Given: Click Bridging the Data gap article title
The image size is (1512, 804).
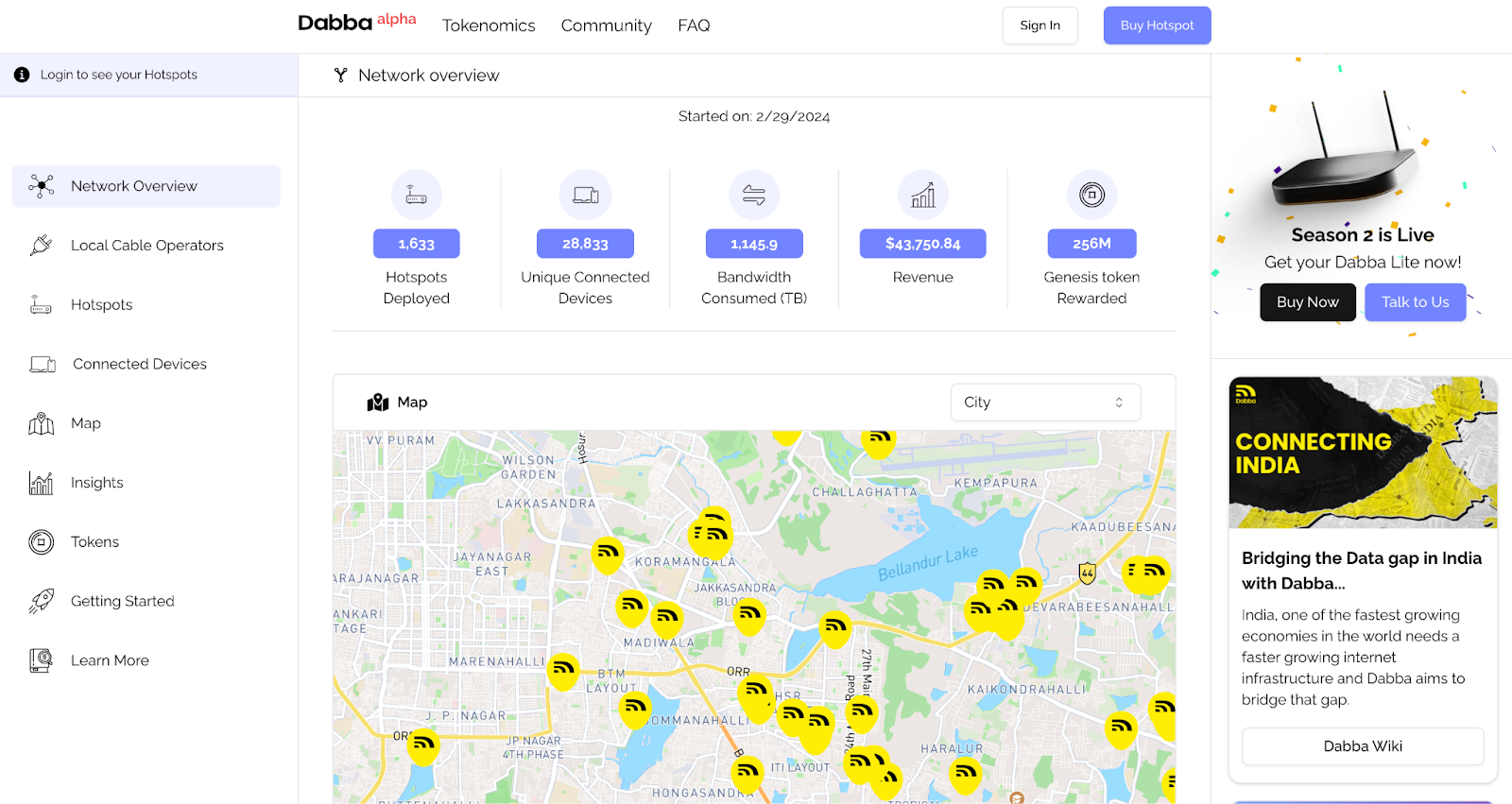Looking at the screenshot, I should pos(1362,571).
